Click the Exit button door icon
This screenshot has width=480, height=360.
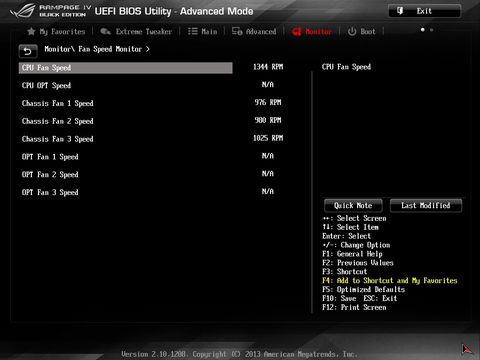(400, 11)
